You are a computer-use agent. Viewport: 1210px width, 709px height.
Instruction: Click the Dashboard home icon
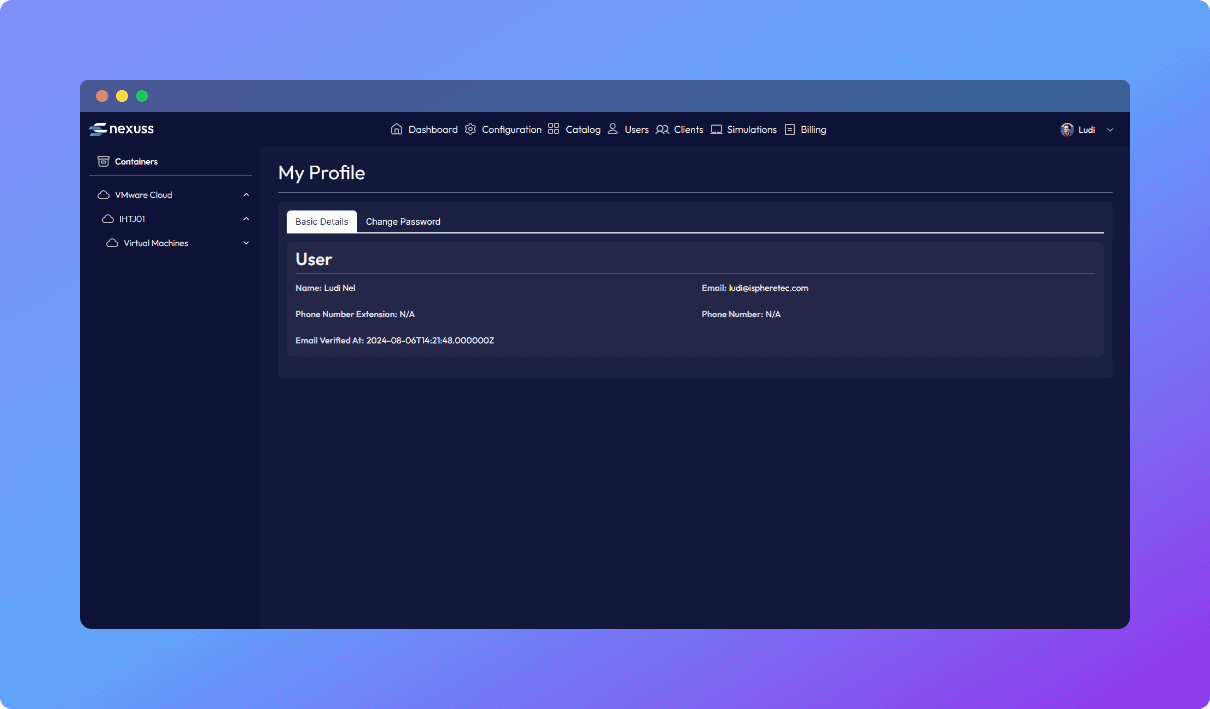pyautogui.click(x=396, y=129)
